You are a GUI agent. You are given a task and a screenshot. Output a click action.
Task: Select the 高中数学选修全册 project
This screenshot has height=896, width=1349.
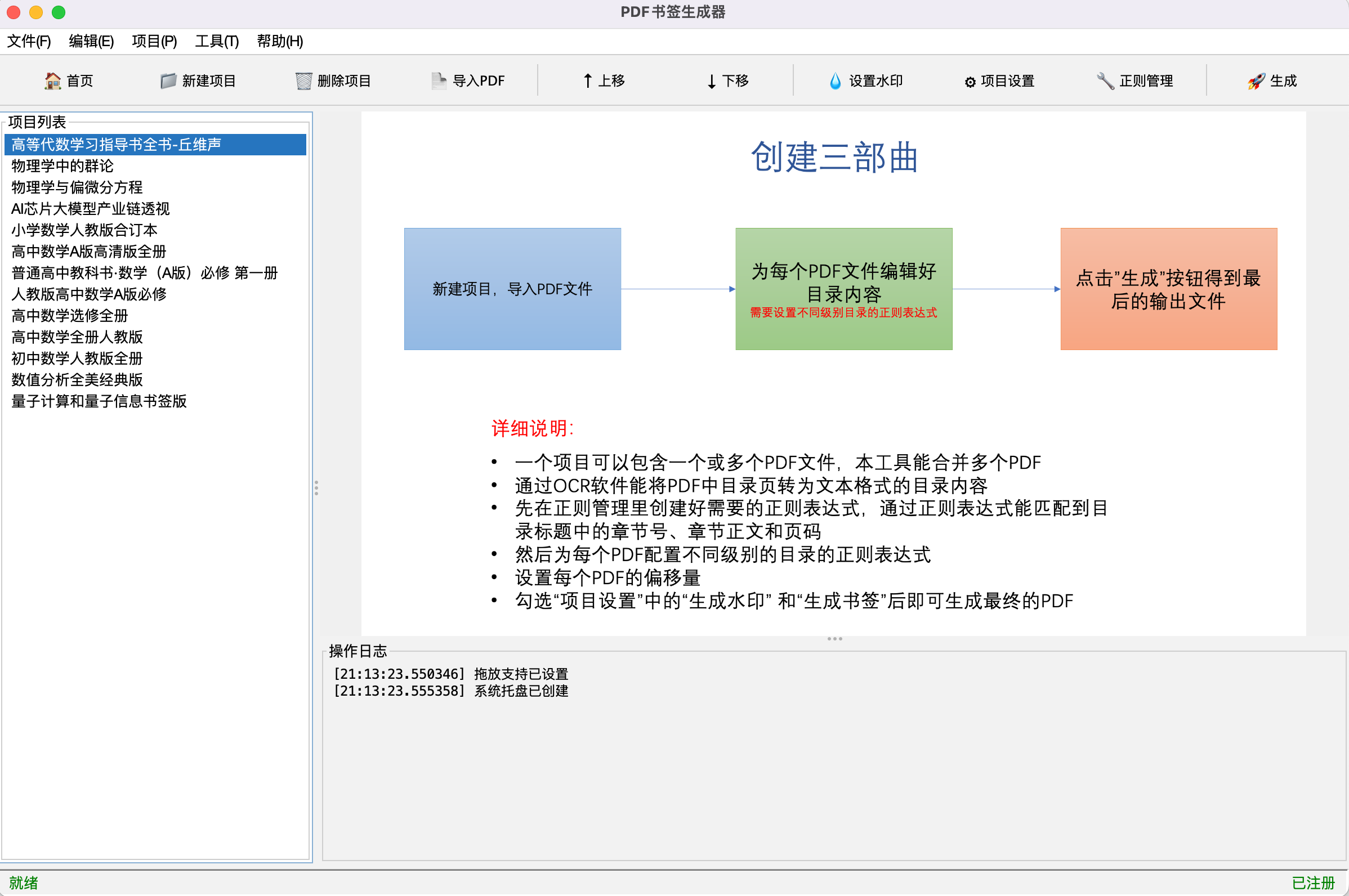69,316
